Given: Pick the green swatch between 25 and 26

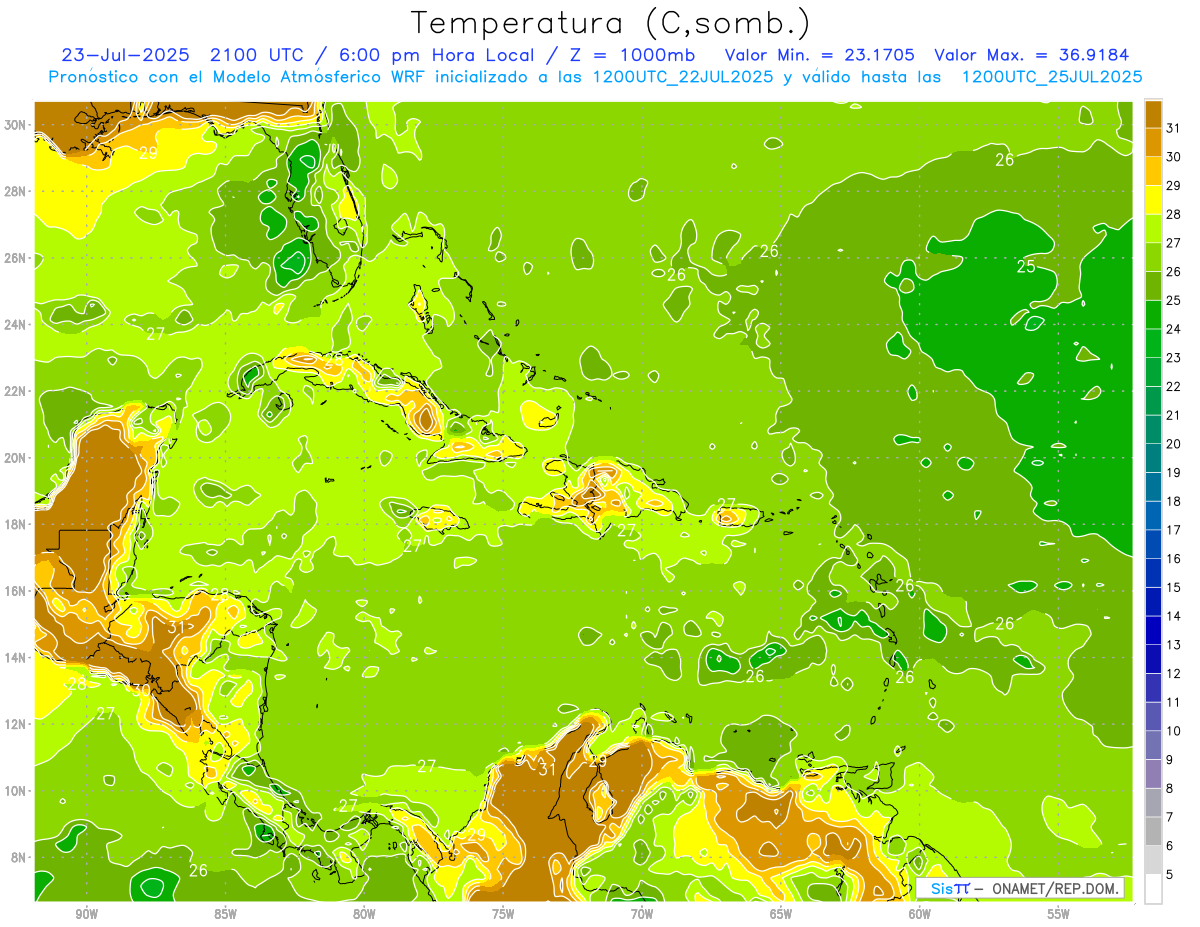Looking at the screenshot, I should click(1153, 286).
